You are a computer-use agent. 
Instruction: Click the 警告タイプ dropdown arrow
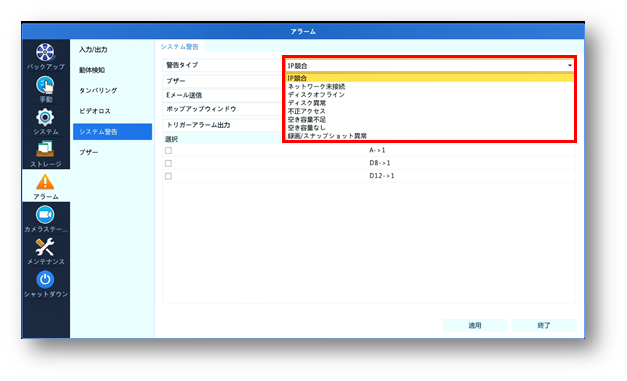click(569, 65)
